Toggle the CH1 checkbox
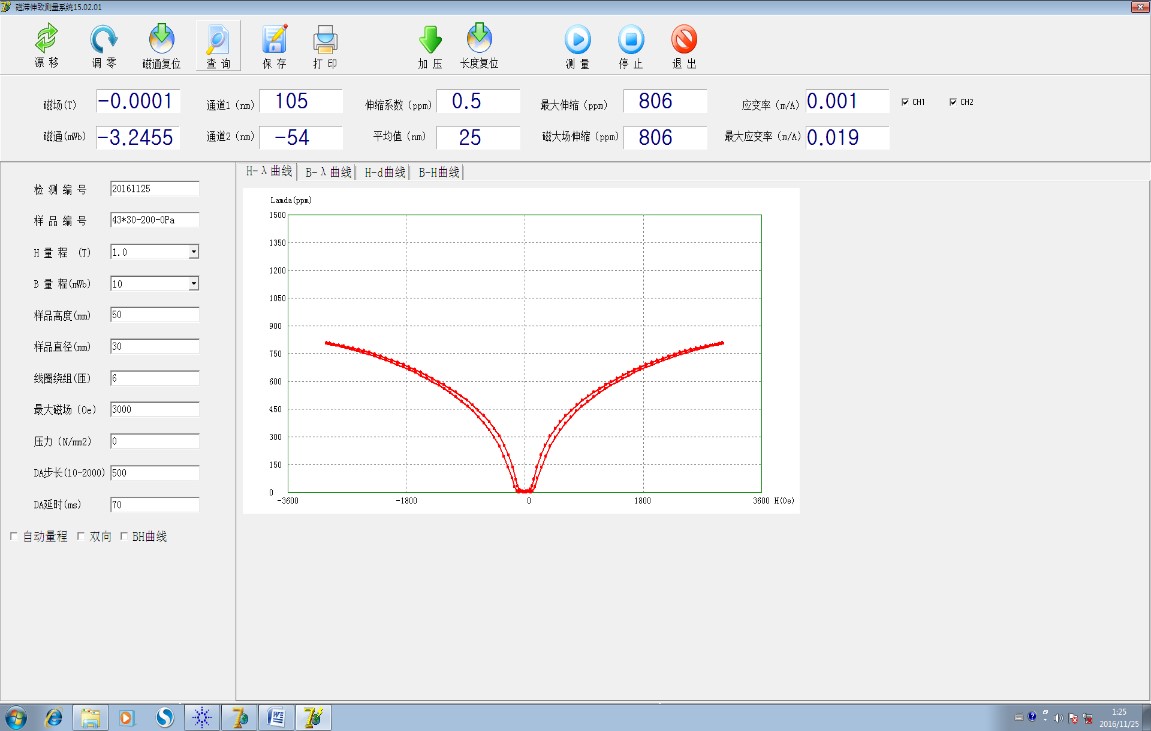This screenshot has width=1151, height=731. [x=905, y=102]
